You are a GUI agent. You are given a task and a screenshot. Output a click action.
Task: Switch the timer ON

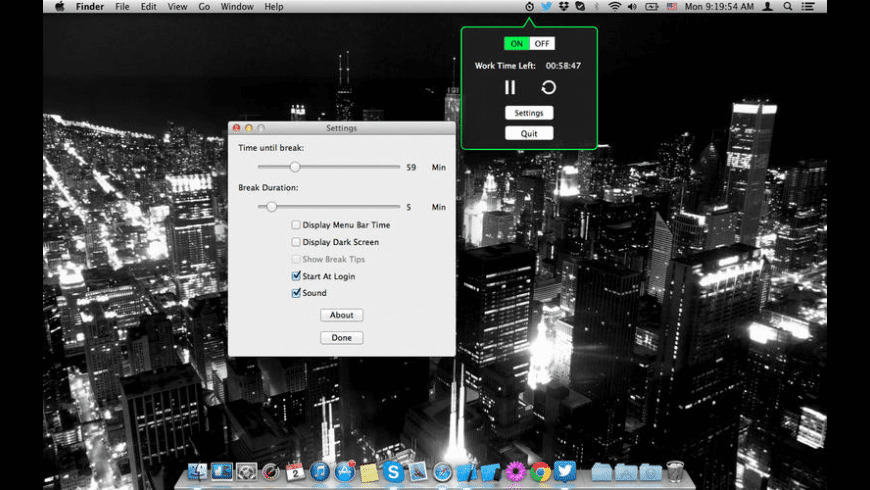point(517,43)
